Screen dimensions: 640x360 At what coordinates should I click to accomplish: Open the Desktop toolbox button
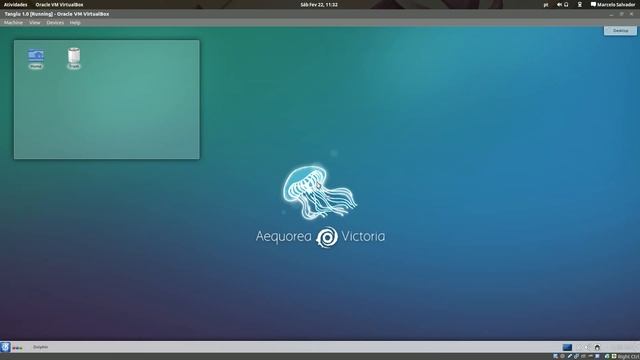pyautogui.click(x=620, y=31)
